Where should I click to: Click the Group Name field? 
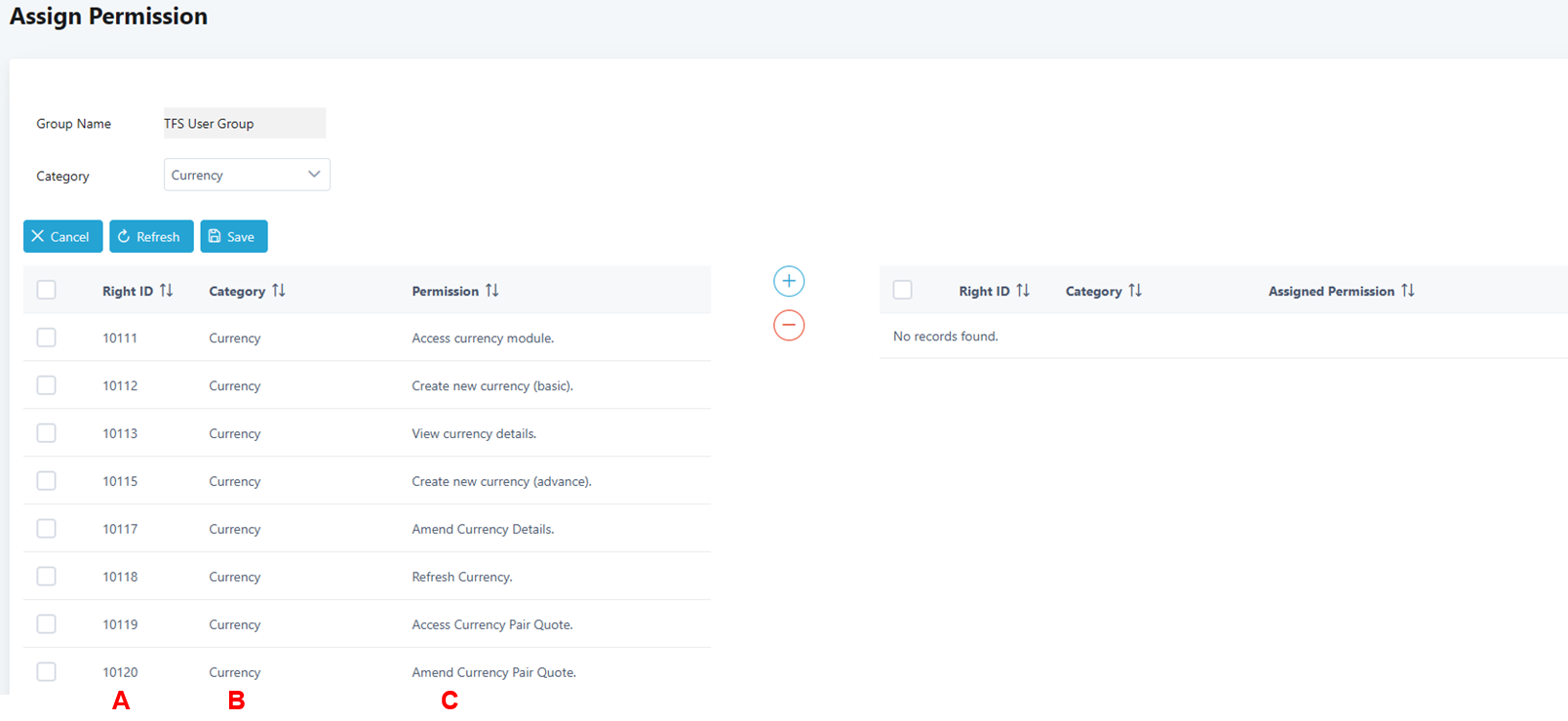point(244,123)
